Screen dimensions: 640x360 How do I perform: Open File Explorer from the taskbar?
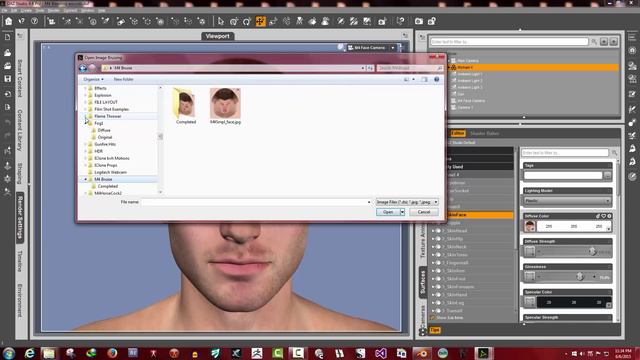click(x=49, y=353)
